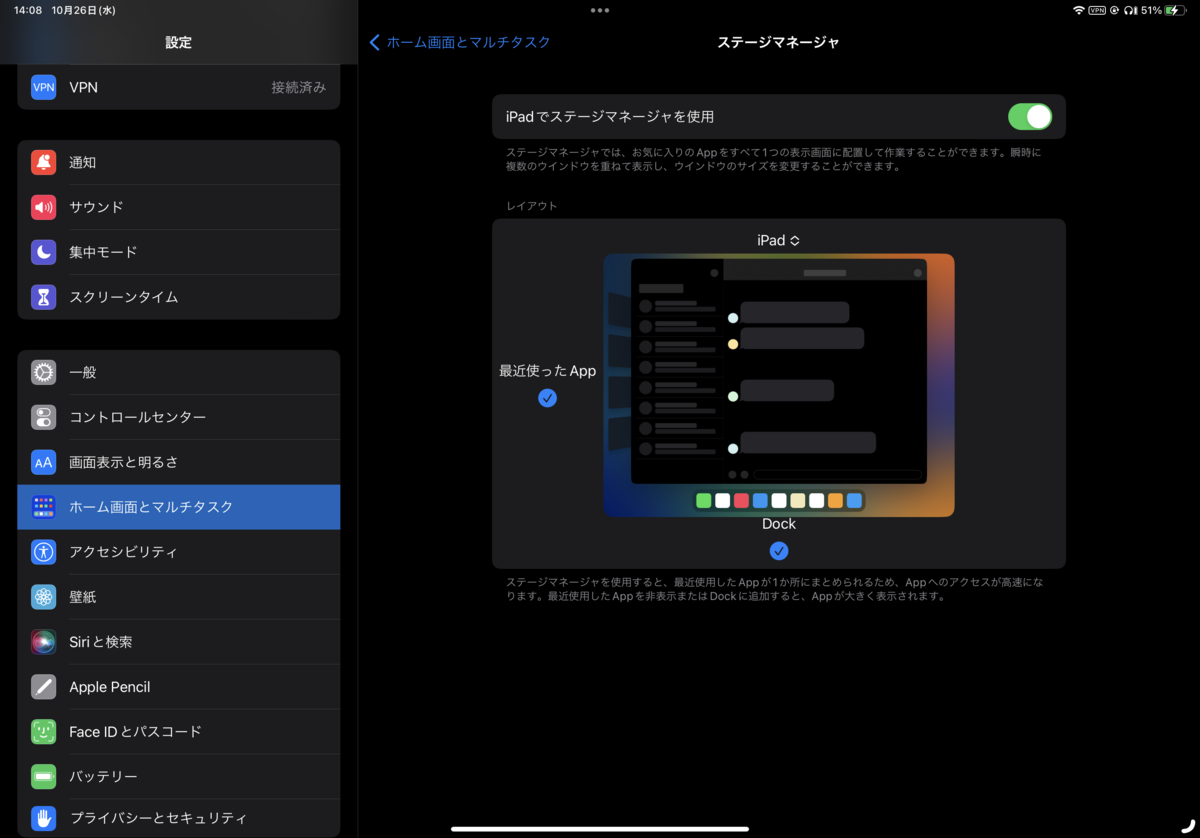Tap the ホーム画面とマルチタスク grid icon
This screenshot has height=838, width=1200.
(43, 507)
